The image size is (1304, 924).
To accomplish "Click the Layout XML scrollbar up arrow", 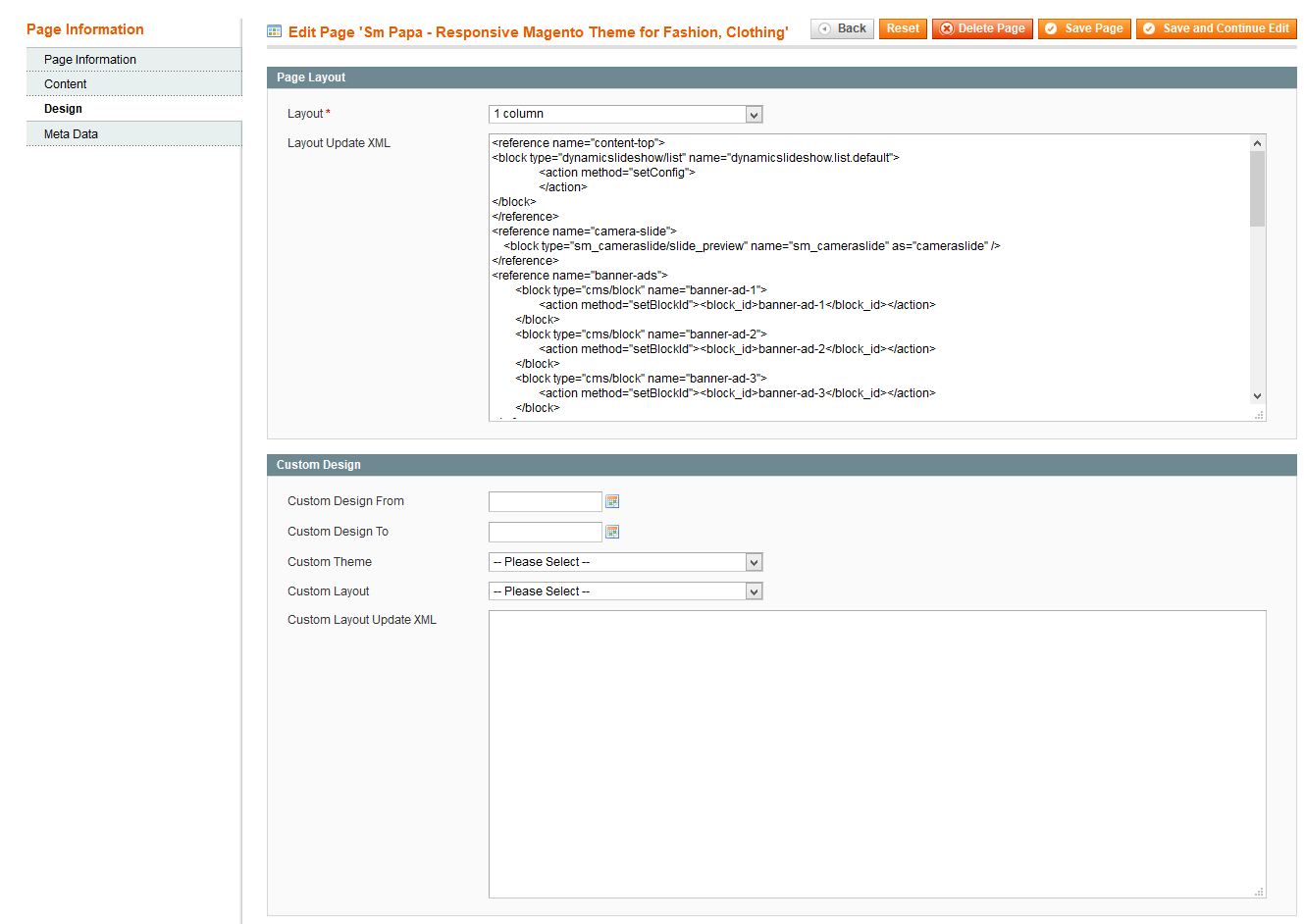I will click(1257, 143).
